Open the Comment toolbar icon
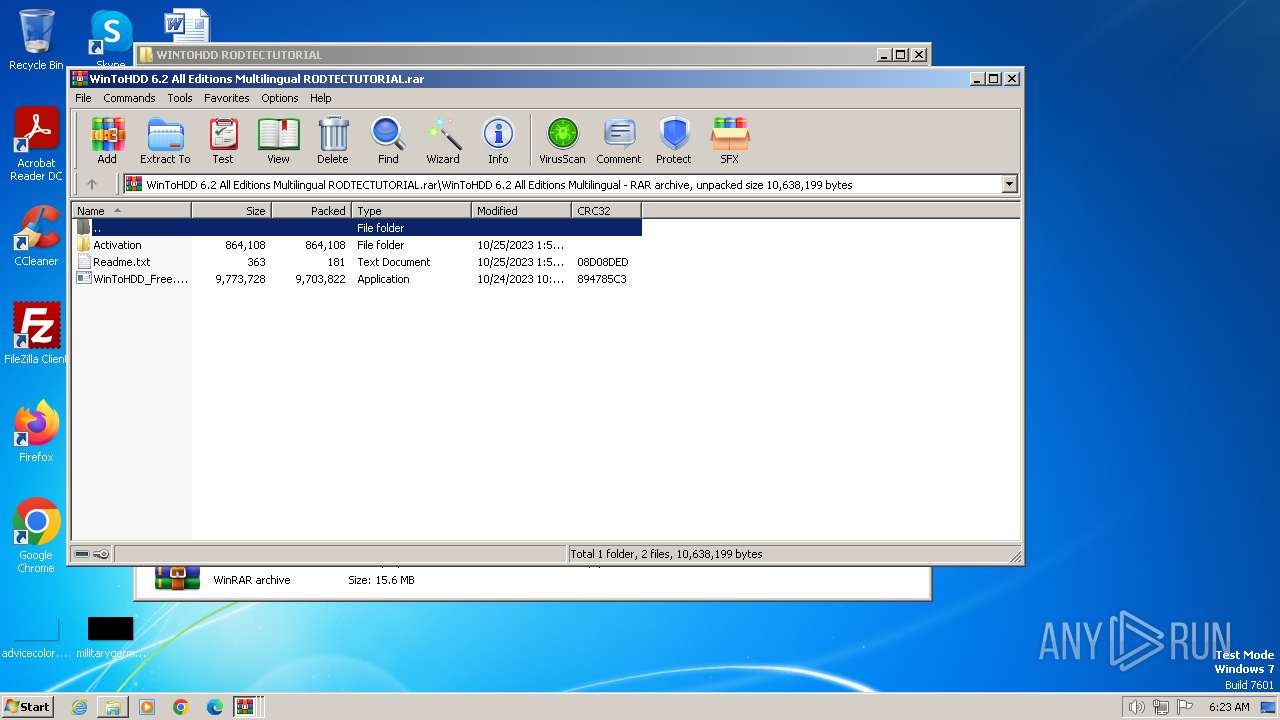Image resolution: width=1280 pixels, height=720 pixels. pyautogui.click(x=619, y=140)
